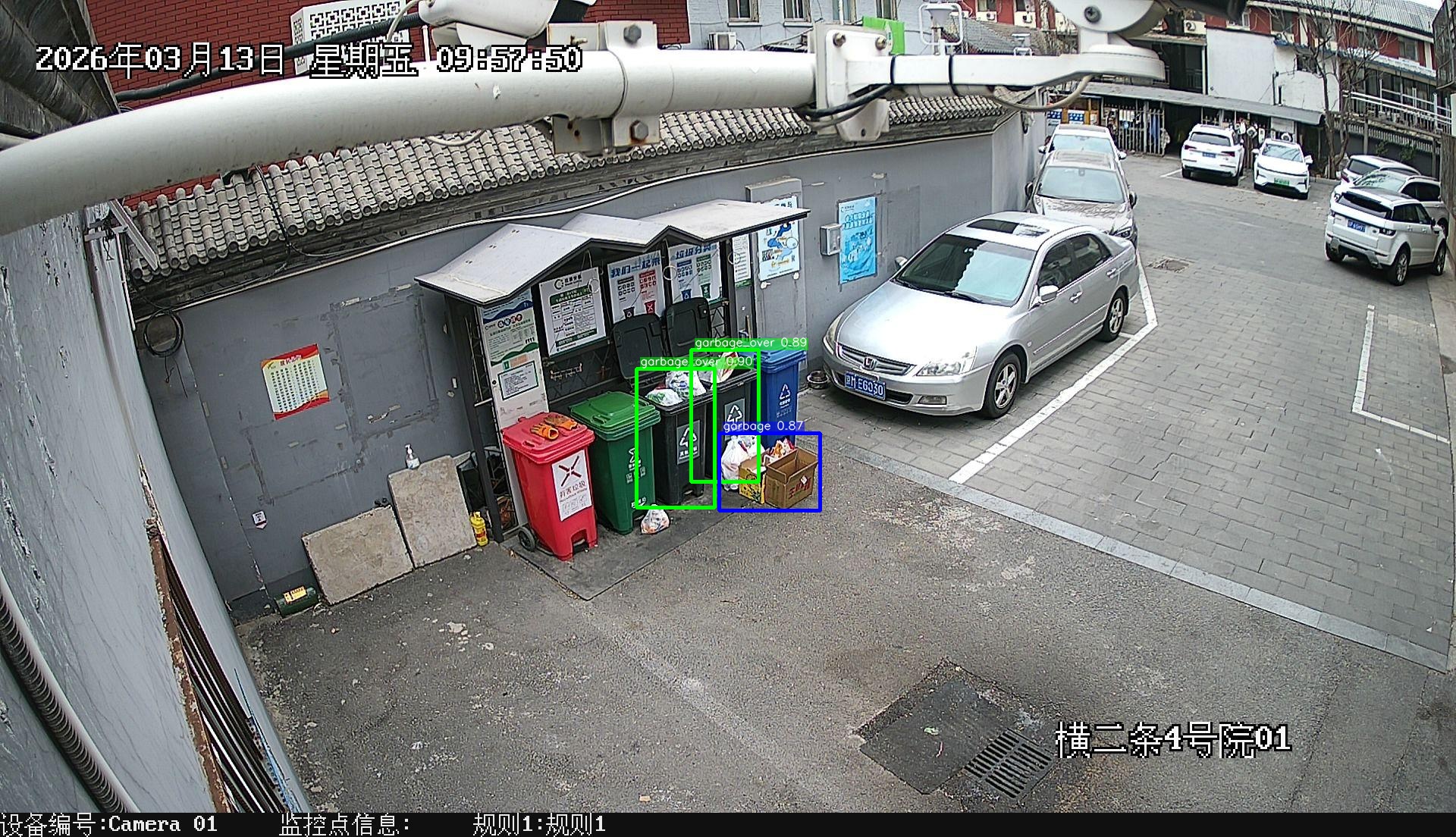Click the yellow bottle near stone slab

(479, 528)
